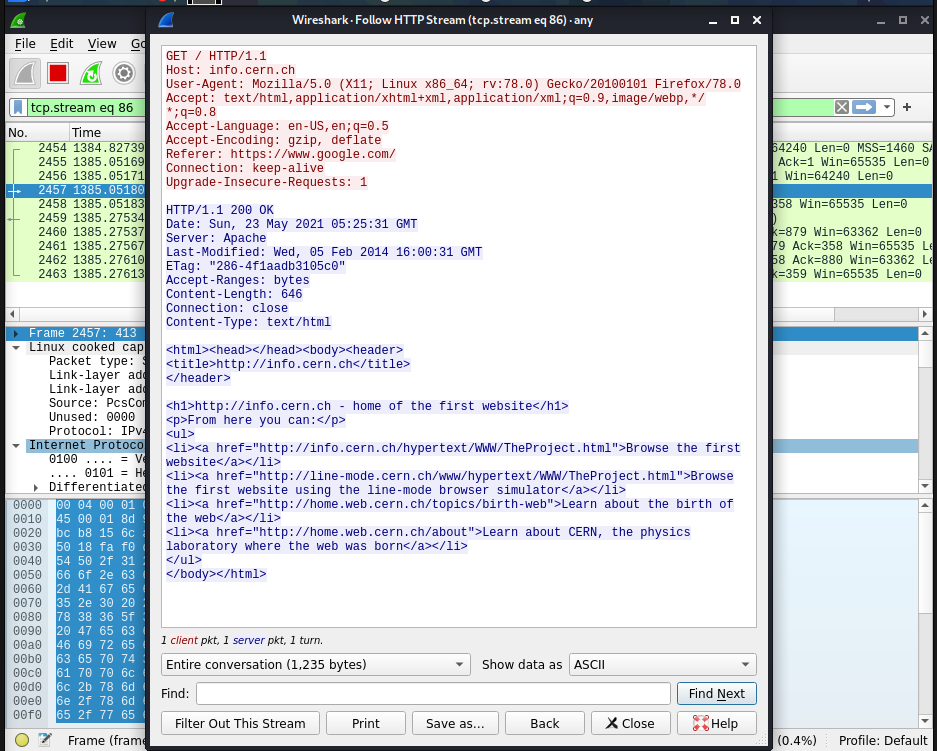
Task: Collapse the Linux cooked capture section
Action: (x=17, y=347)
